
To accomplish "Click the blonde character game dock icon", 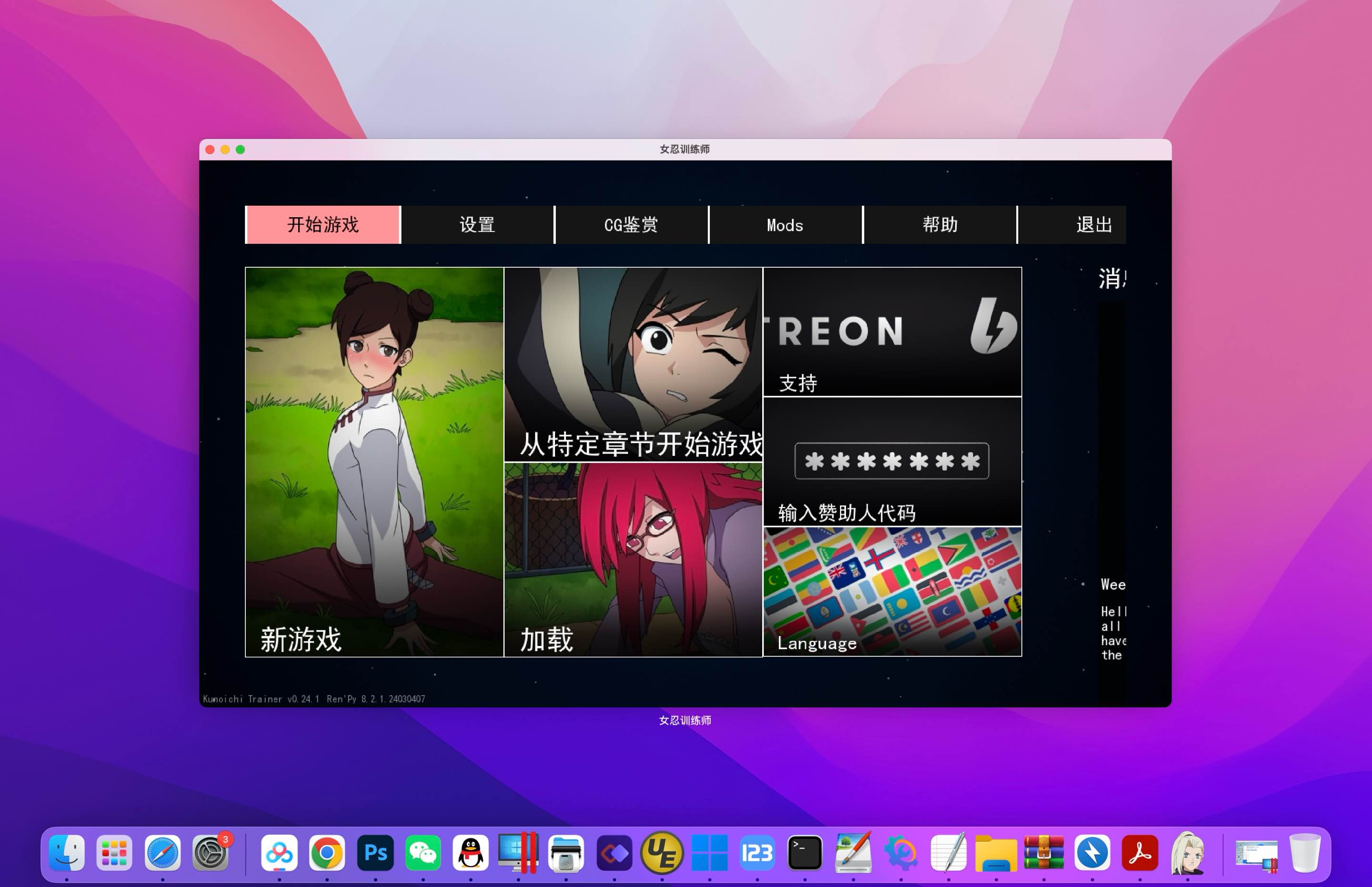I will click(1188, 852).
